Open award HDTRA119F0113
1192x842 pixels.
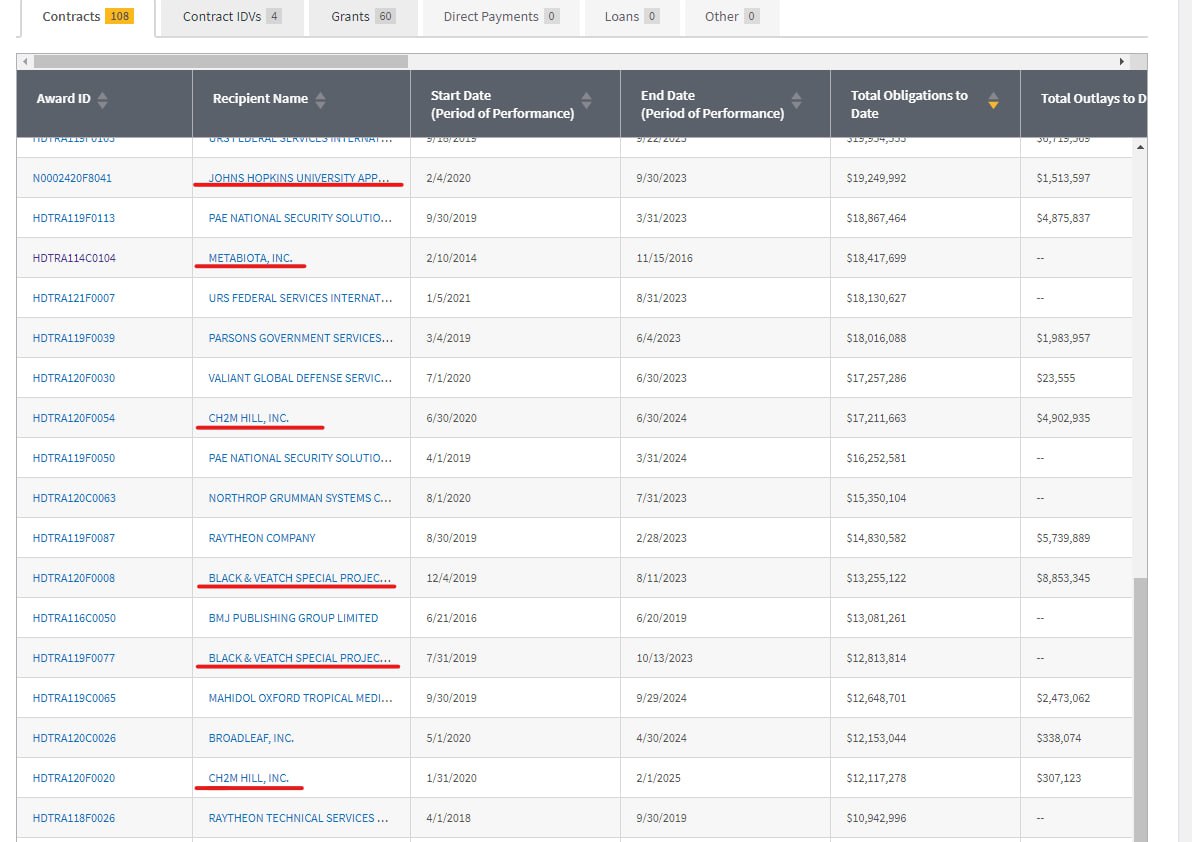[74, 218]
